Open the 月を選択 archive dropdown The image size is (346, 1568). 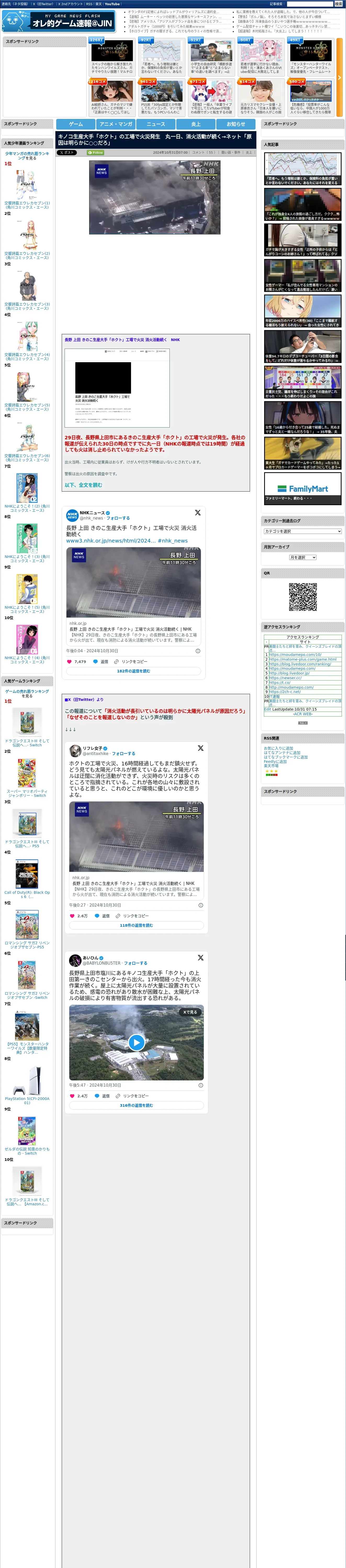tap(303, 558)
